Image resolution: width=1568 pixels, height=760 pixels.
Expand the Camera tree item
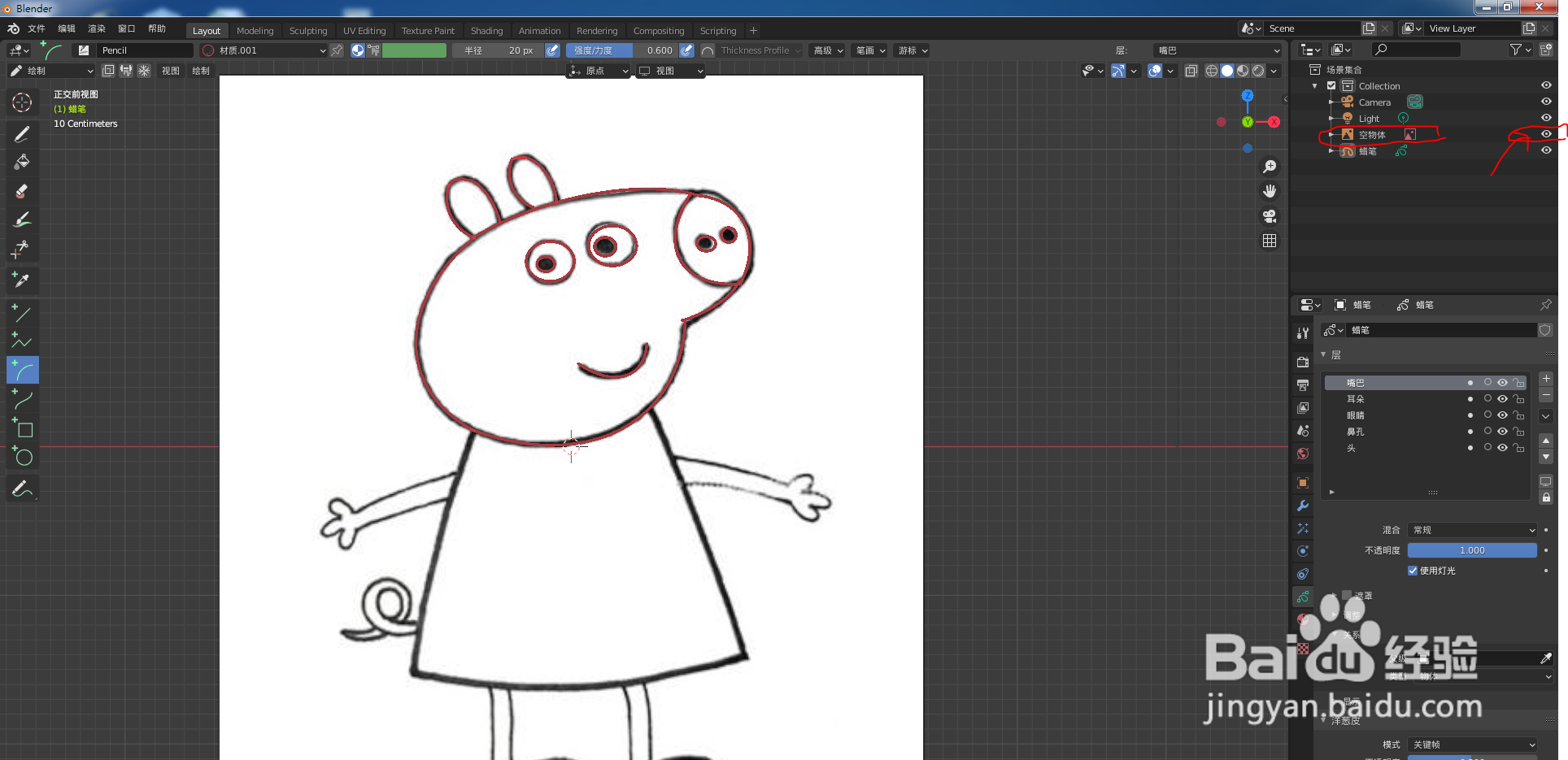point(1331,102)
